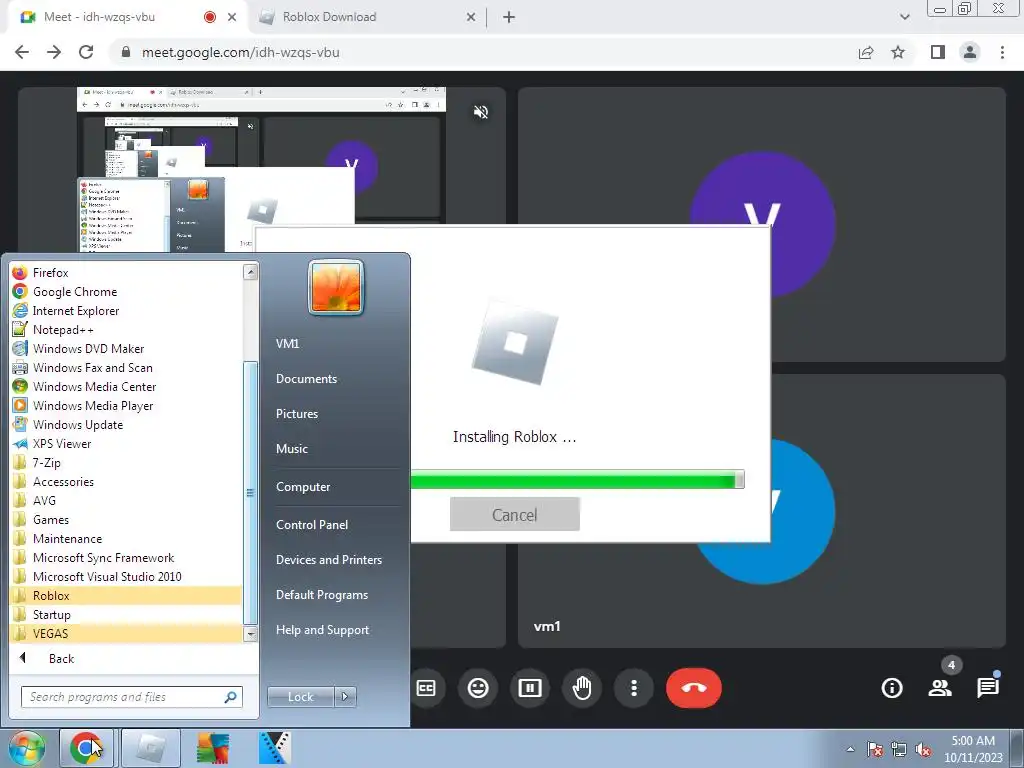1024x768 pixels.
Task: Open the Meet chat panel
Action: click(x=988, y=688)
